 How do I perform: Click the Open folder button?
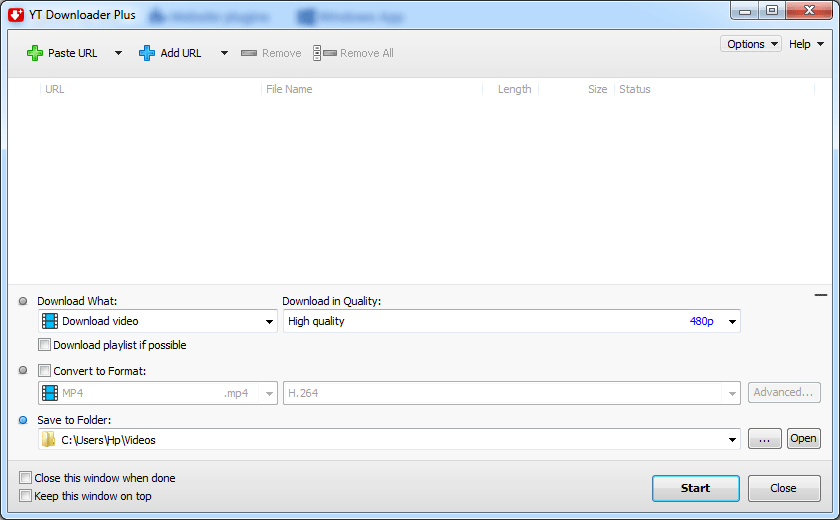[x=804, y=439]
